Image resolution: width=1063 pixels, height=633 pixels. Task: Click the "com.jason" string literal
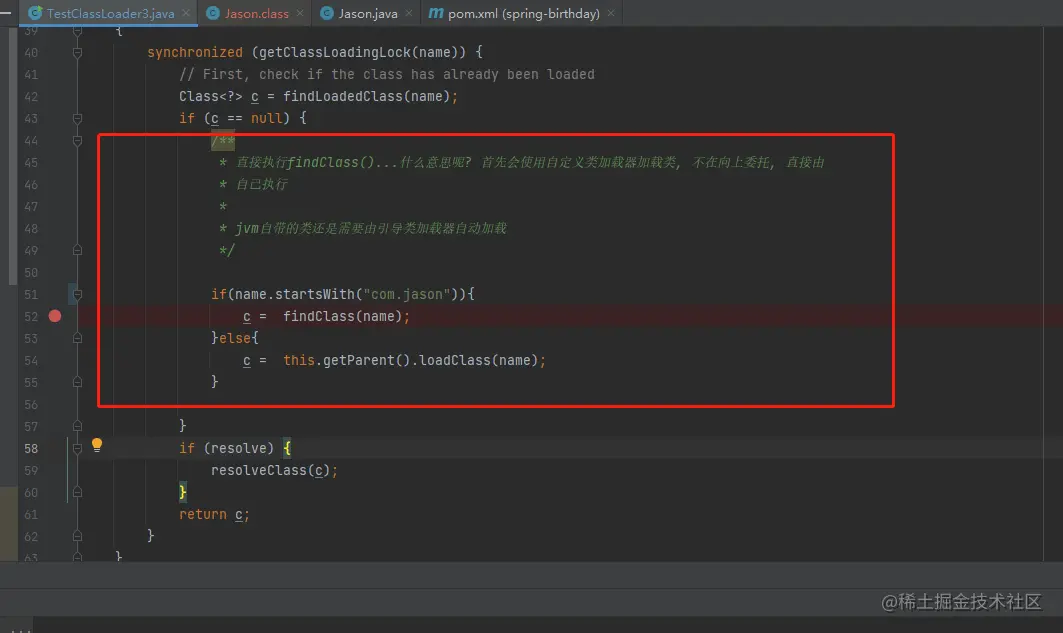[x=407, y=294]
